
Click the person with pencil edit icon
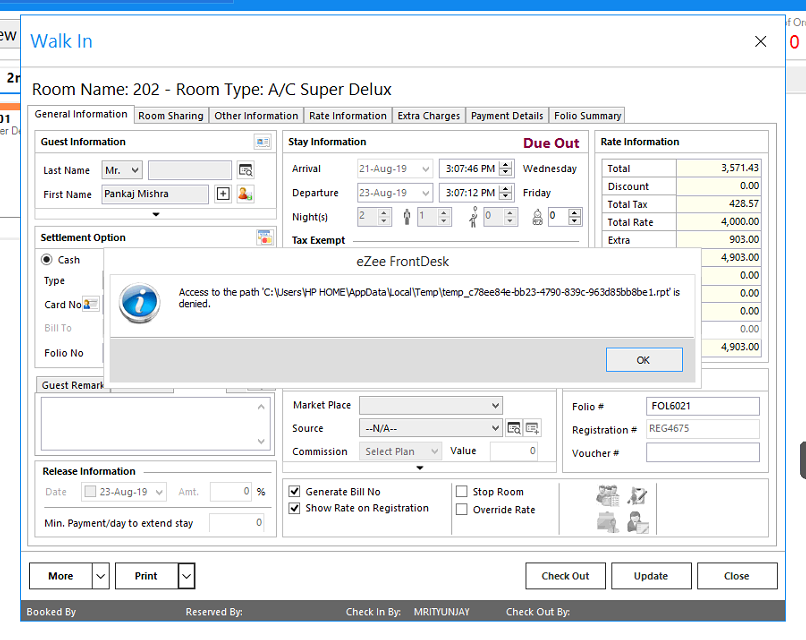tap(637, 496)
